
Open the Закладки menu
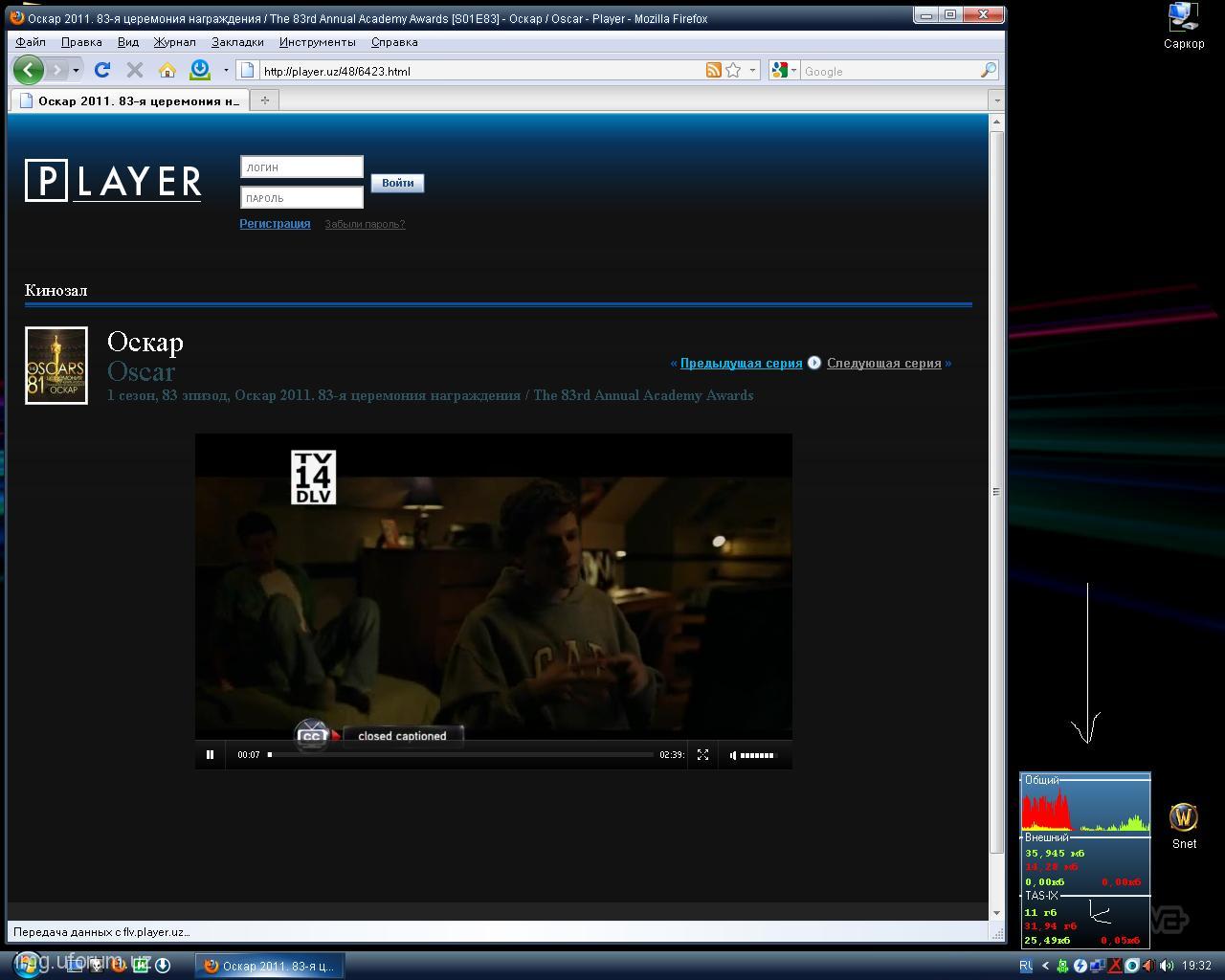(237, 42)
